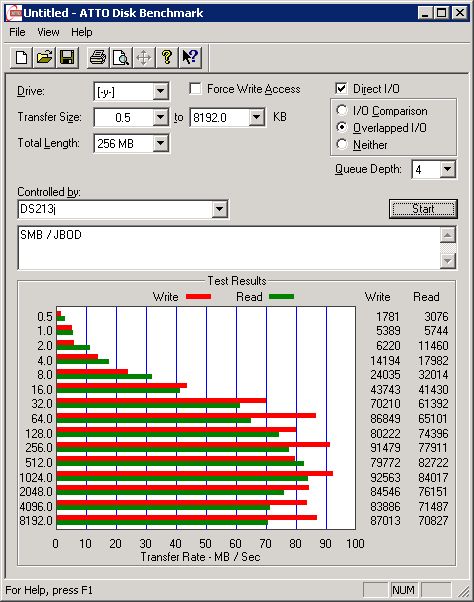Open Print Preview icon
The image size is (474, 602).
(x=121, y=58)
